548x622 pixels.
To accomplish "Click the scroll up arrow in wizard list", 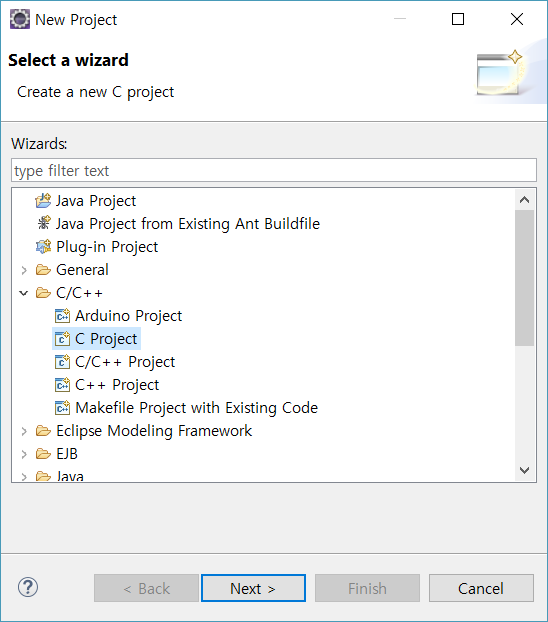I will [x=524, y=200].
